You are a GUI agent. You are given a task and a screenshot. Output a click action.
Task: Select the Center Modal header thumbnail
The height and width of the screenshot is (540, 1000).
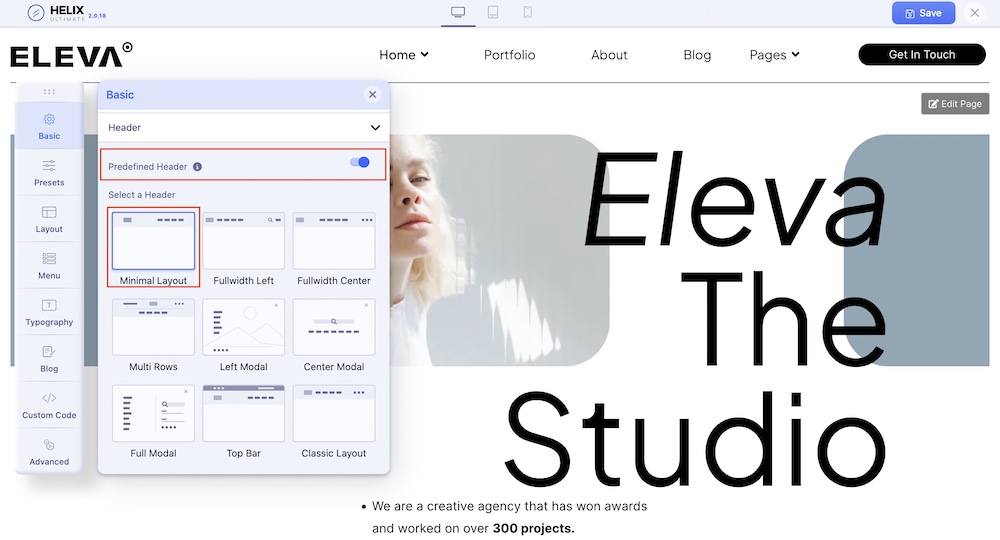[334, 327]
